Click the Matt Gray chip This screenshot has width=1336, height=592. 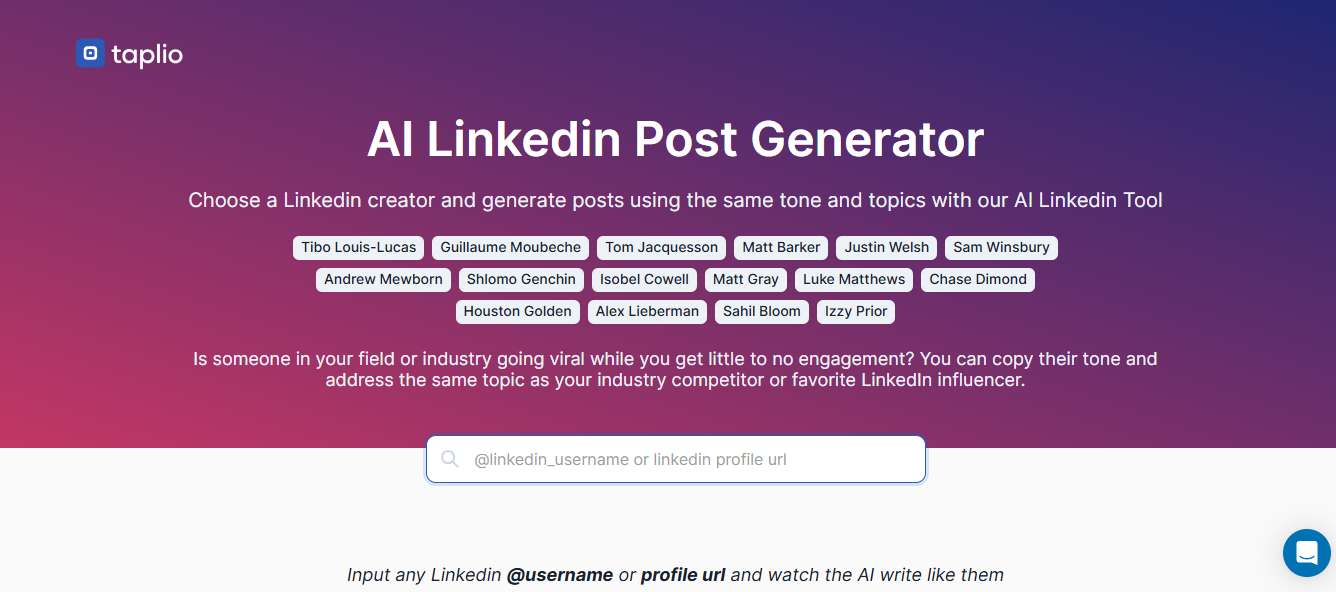746,279
